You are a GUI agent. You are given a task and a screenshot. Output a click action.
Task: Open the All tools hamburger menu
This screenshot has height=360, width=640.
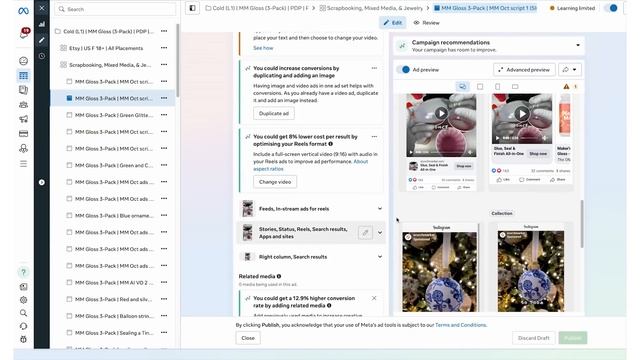click(x=23, y=164)
